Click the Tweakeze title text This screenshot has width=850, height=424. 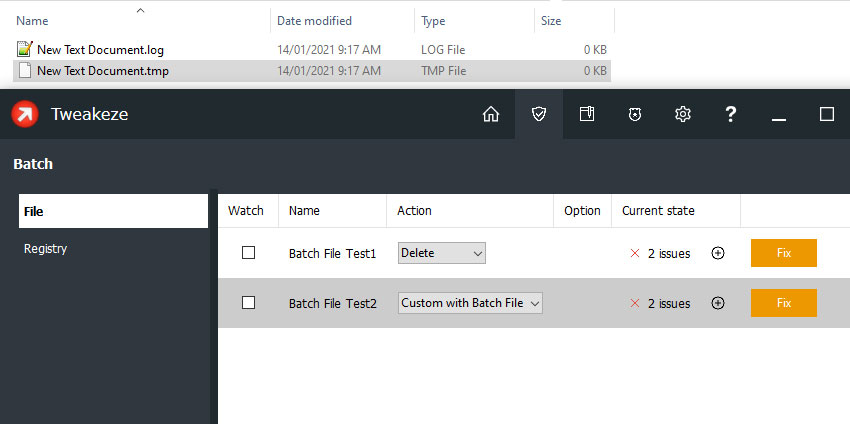tap(89, 114)
